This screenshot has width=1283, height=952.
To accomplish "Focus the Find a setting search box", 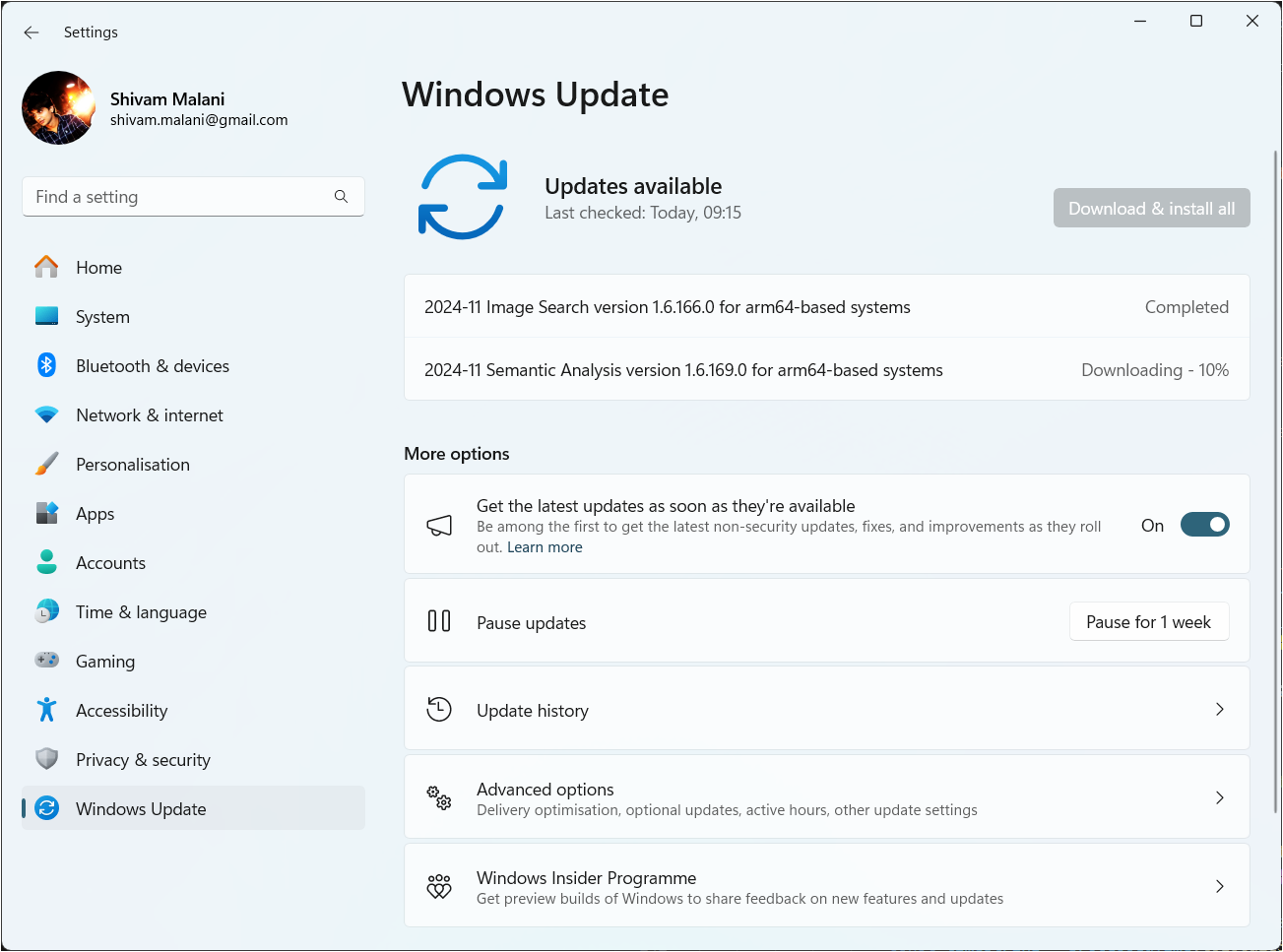I will 193,197.
